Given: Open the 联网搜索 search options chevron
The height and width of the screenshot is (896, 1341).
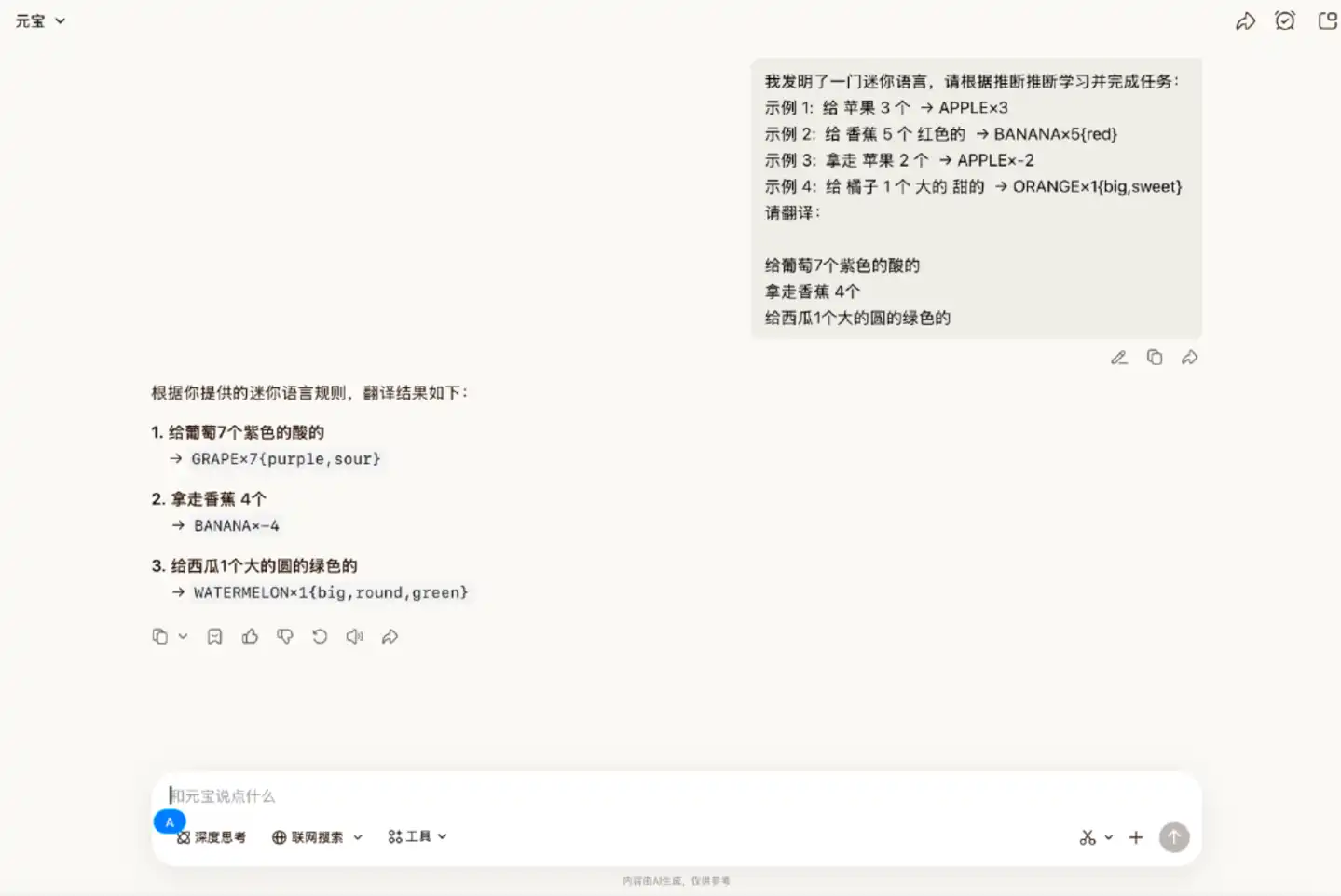Looking at the screenshot, I should (x=359, y=836).
